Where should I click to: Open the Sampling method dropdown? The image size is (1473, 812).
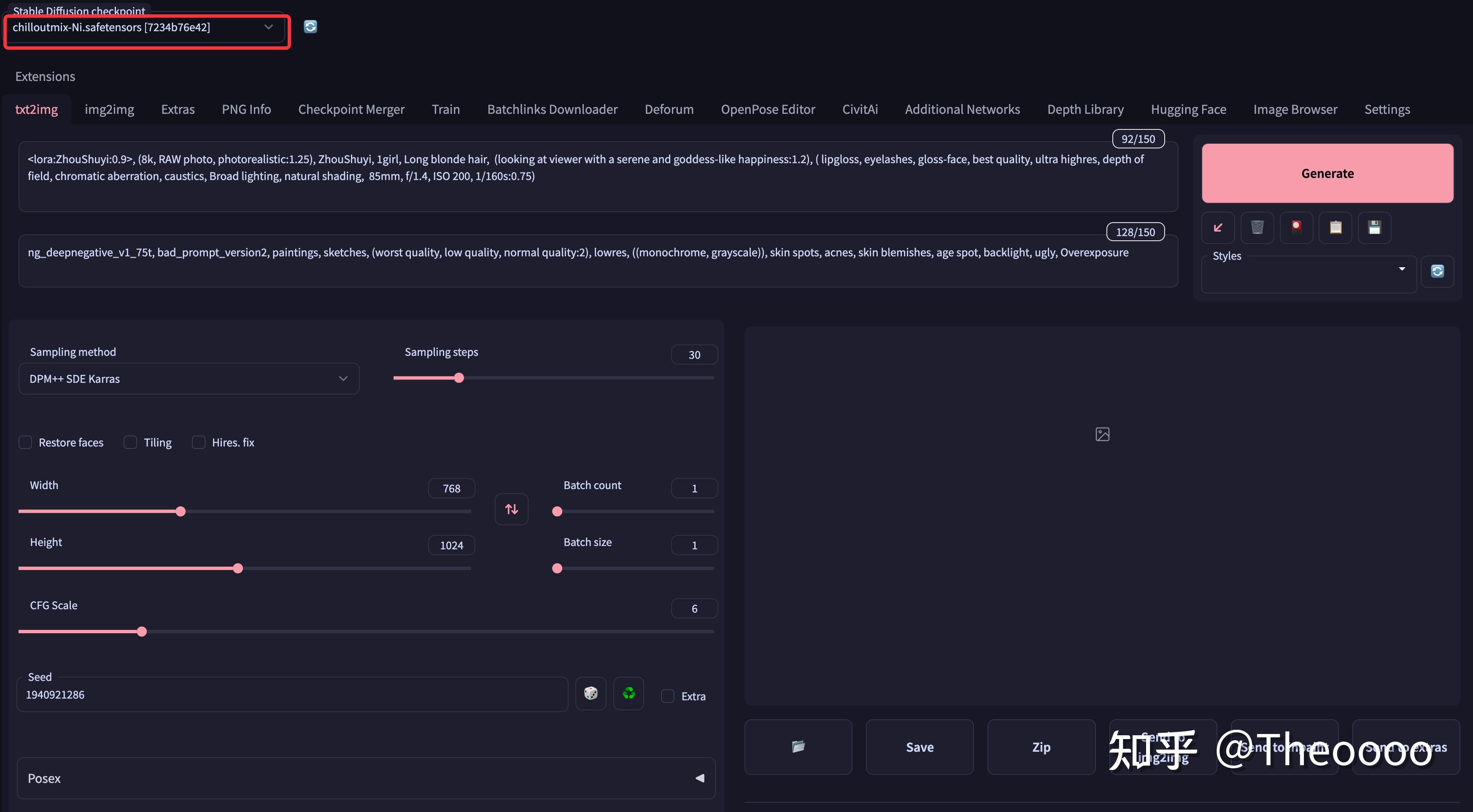click(x=189, y=379)
